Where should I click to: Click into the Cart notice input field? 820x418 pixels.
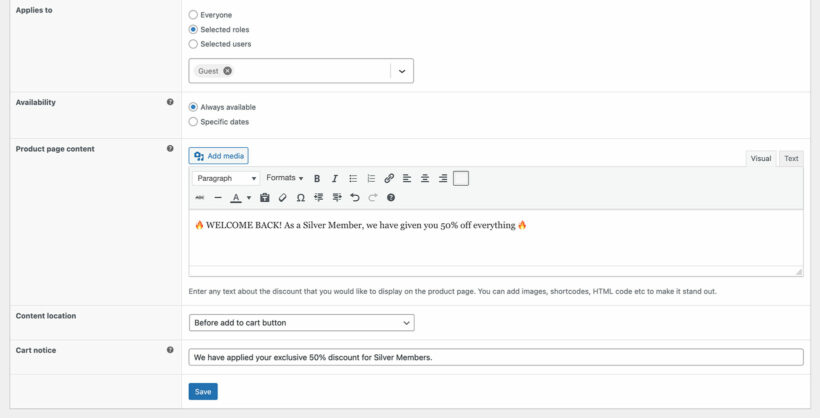pos(496,357)
